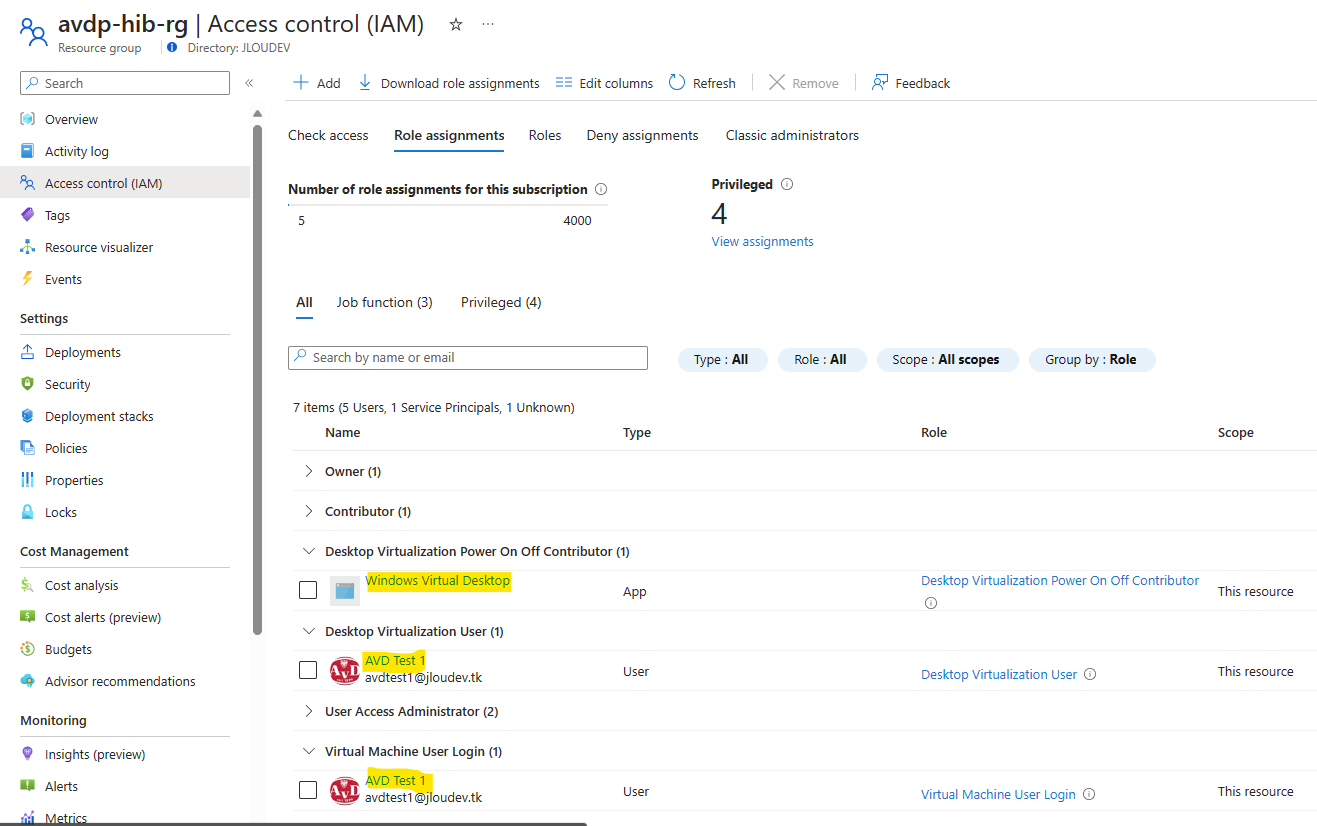1317x826 pixels.
Task: Open the Roles tab
Action: (545, 135)
